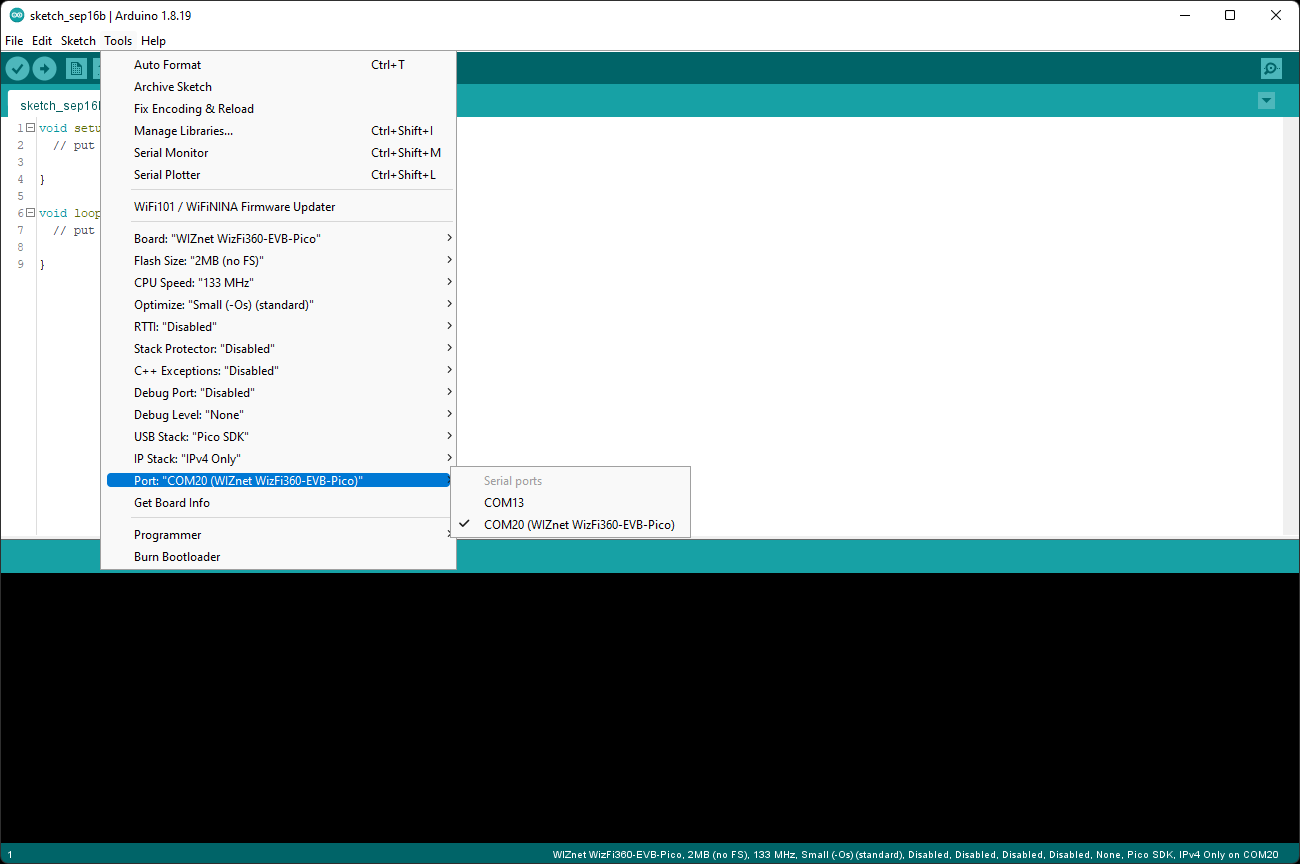Click the Upload arrow toolbar button

pyautogui.click(x=44, y=68)
